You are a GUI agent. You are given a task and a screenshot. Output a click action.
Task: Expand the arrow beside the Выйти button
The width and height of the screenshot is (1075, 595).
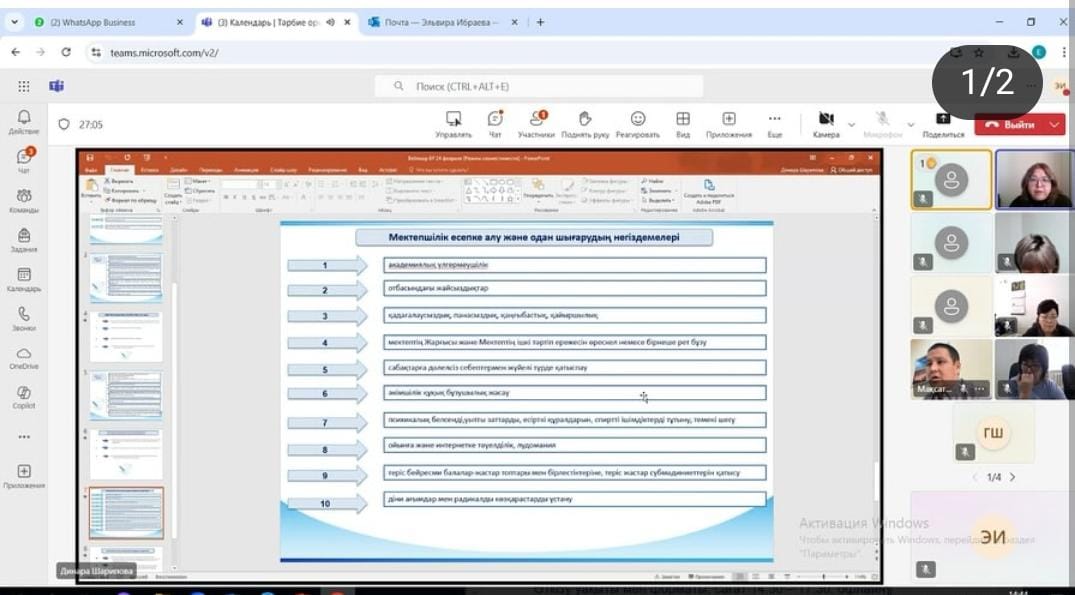click(1055, 125)
